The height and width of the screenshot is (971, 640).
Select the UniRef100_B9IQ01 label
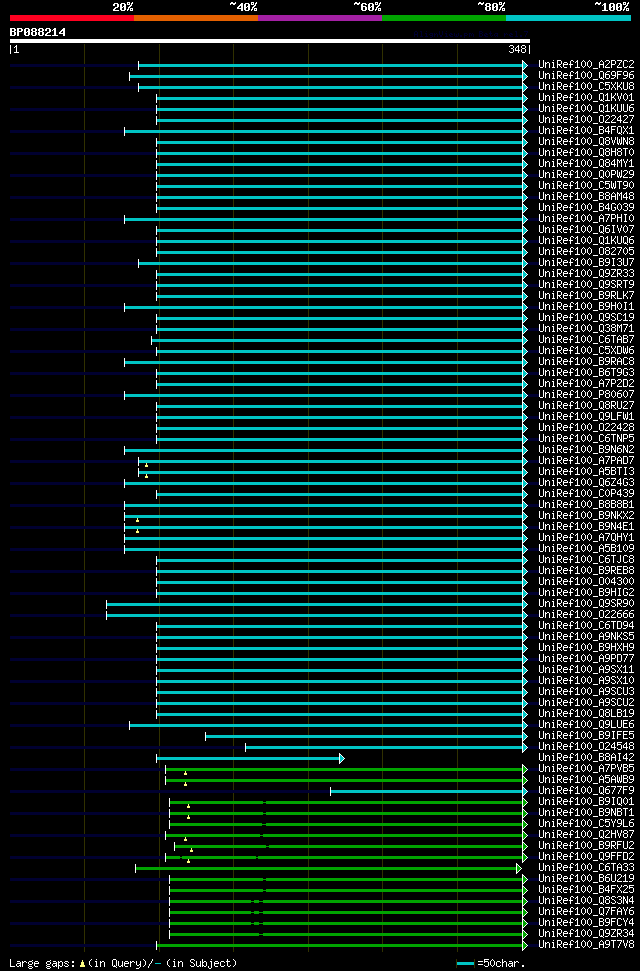586,802
